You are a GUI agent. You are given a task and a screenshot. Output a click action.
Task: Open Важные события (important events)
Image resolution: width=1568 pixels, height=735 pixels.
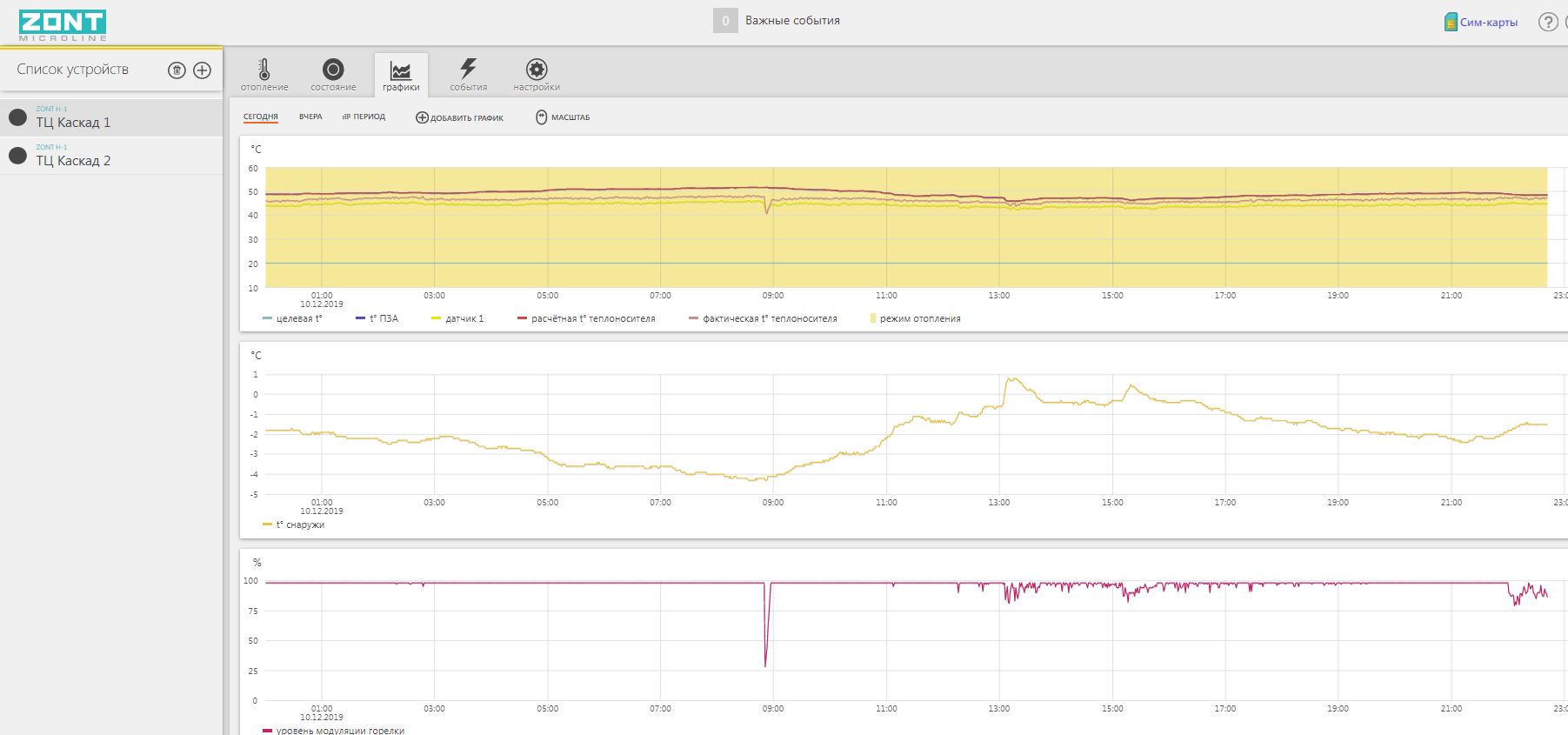tap(792, 20)
